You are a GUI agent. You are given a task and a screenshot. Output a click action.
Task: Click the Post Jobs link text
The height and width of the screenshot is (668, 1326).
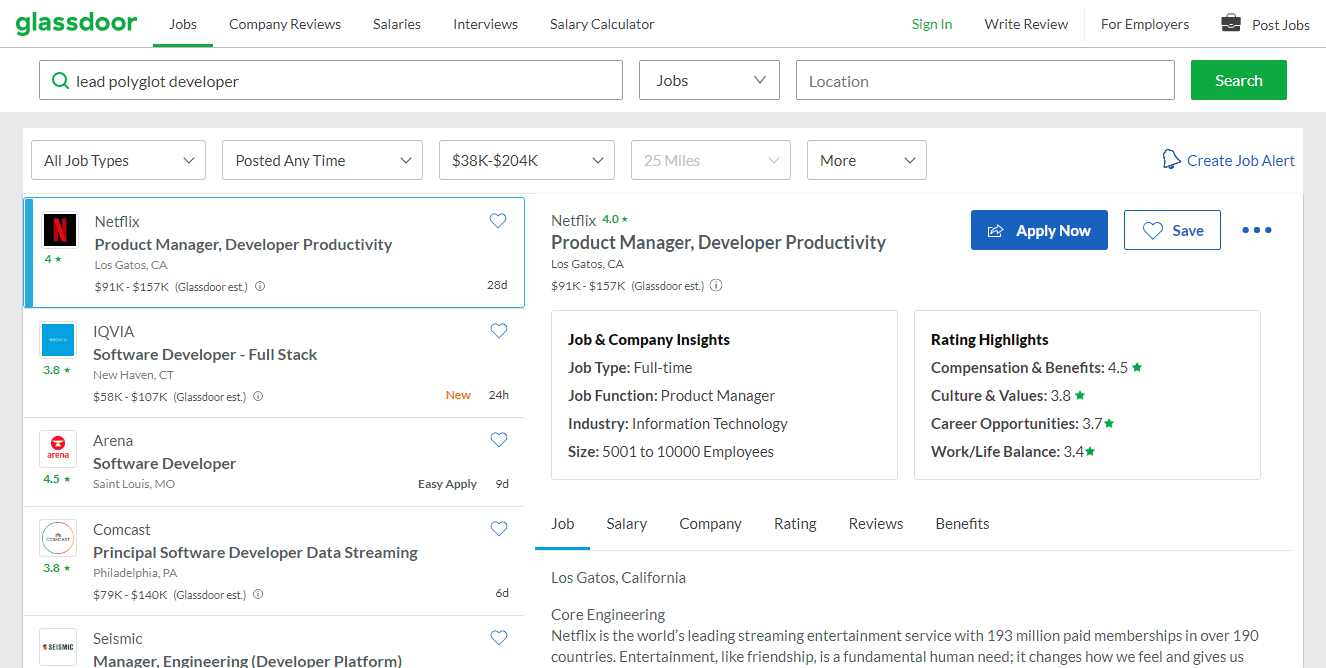click(1281, 25)
